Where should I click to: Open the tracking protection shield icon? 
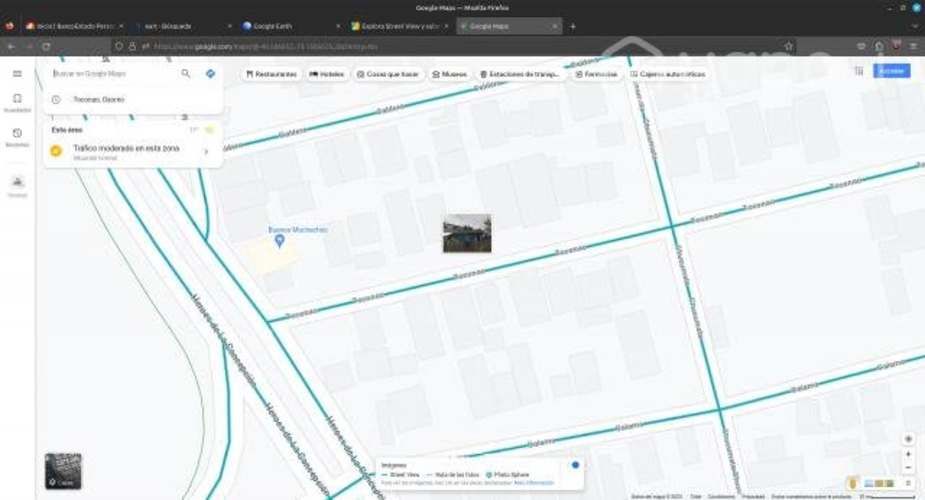click(119, 46)
